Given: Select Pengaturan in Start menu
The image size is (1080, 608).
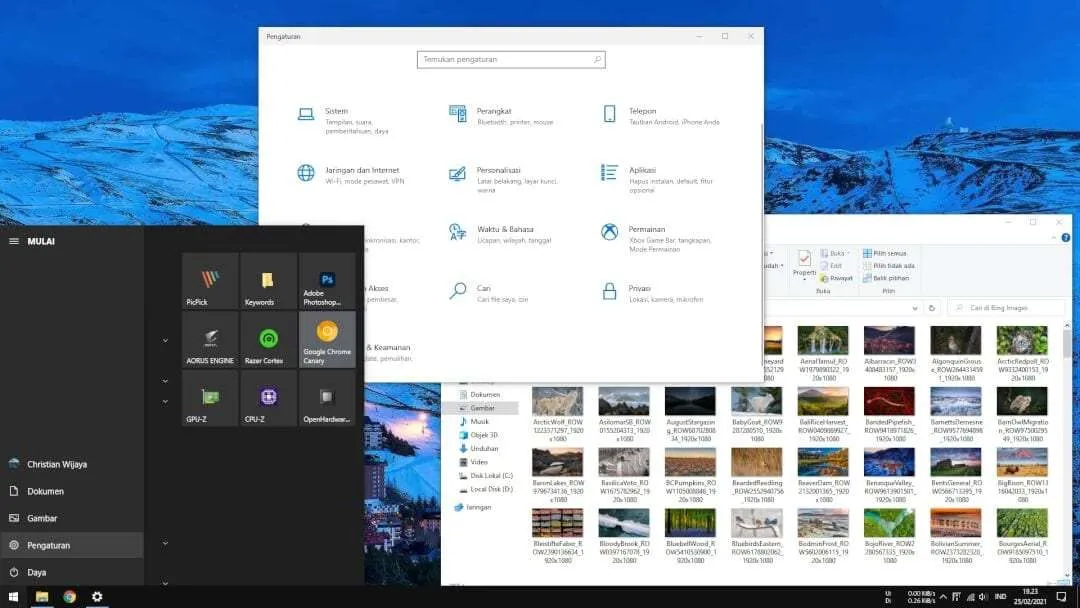Looking at the screenshot, I should tap(72, 545).
